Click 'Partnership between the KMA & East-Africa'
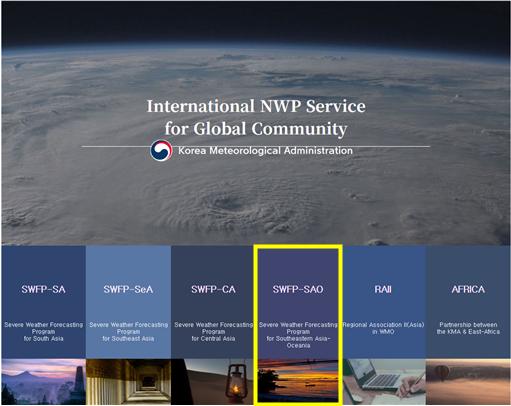This screenshot has width=511, height=406. [468, 328]
